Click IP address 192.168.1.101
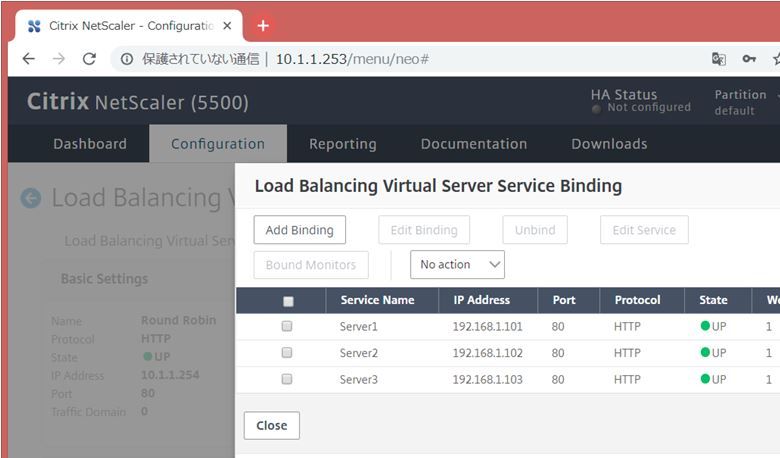The height and width of the screenshot is (458, 780). 488,327
